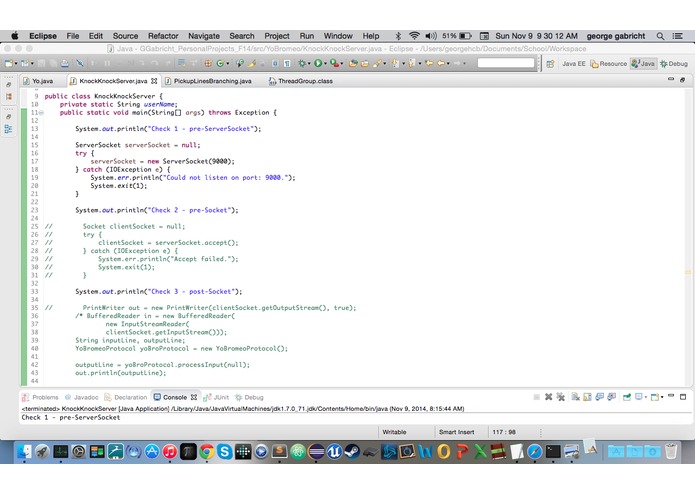Open the Project menu
695x494 pixels.
pos(277,36)
